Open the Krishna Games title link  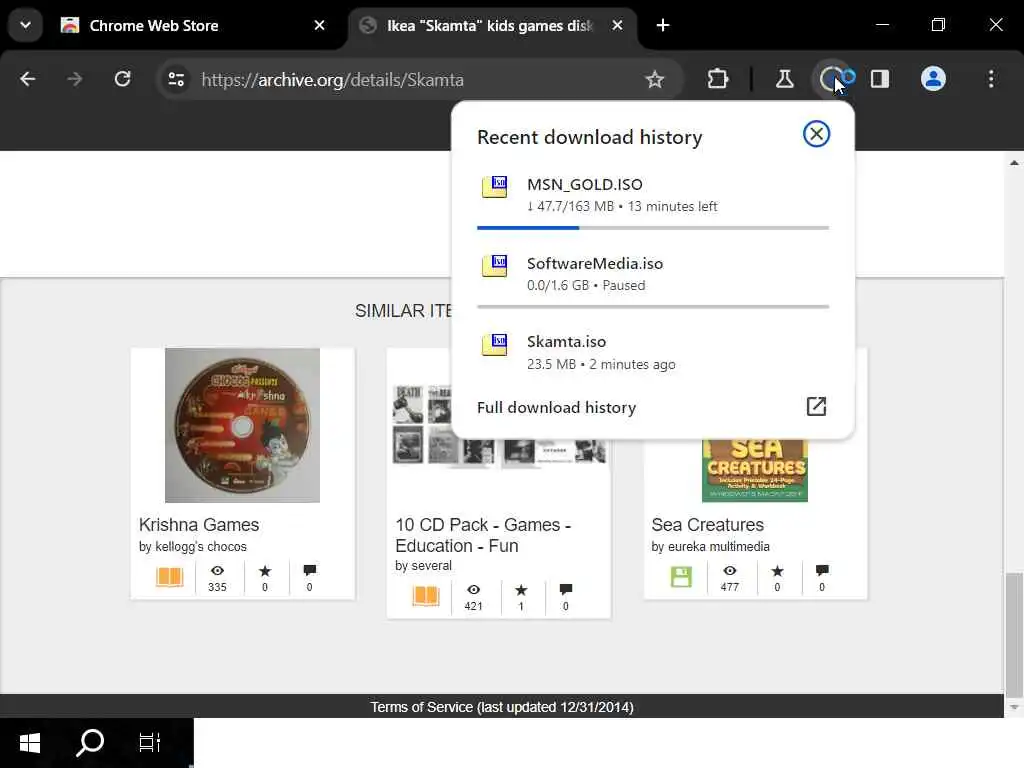click(199, 525)
